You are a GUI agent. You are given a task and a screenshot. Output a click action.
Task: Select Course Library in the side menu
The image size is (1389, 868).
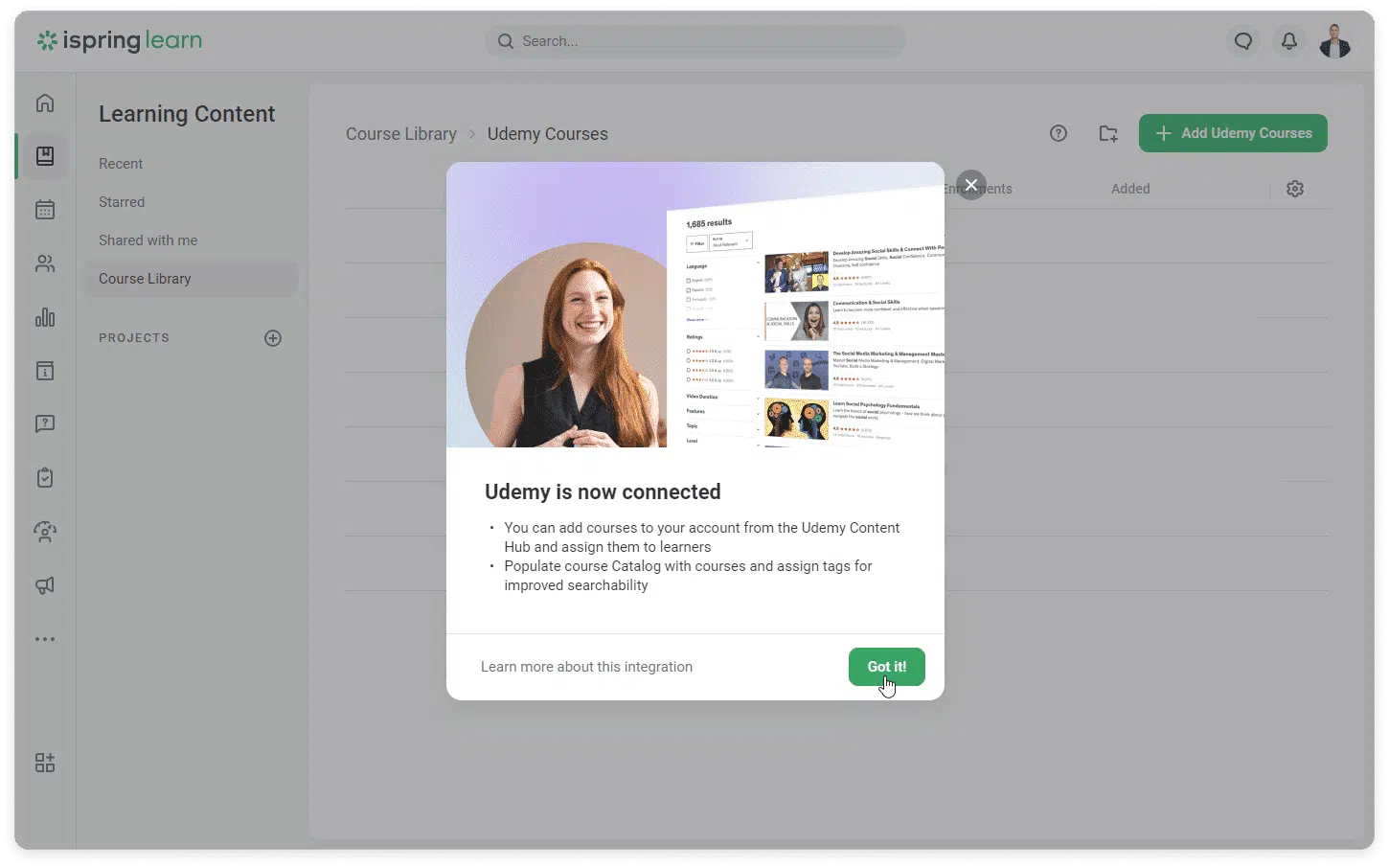pos(192,279)
